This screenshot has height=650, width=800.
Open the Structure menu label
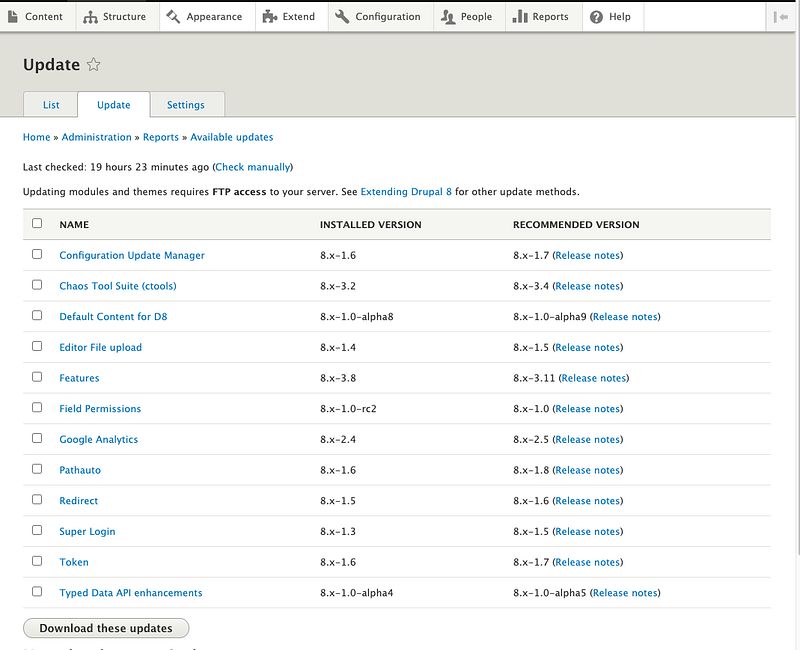coord(124,17)
